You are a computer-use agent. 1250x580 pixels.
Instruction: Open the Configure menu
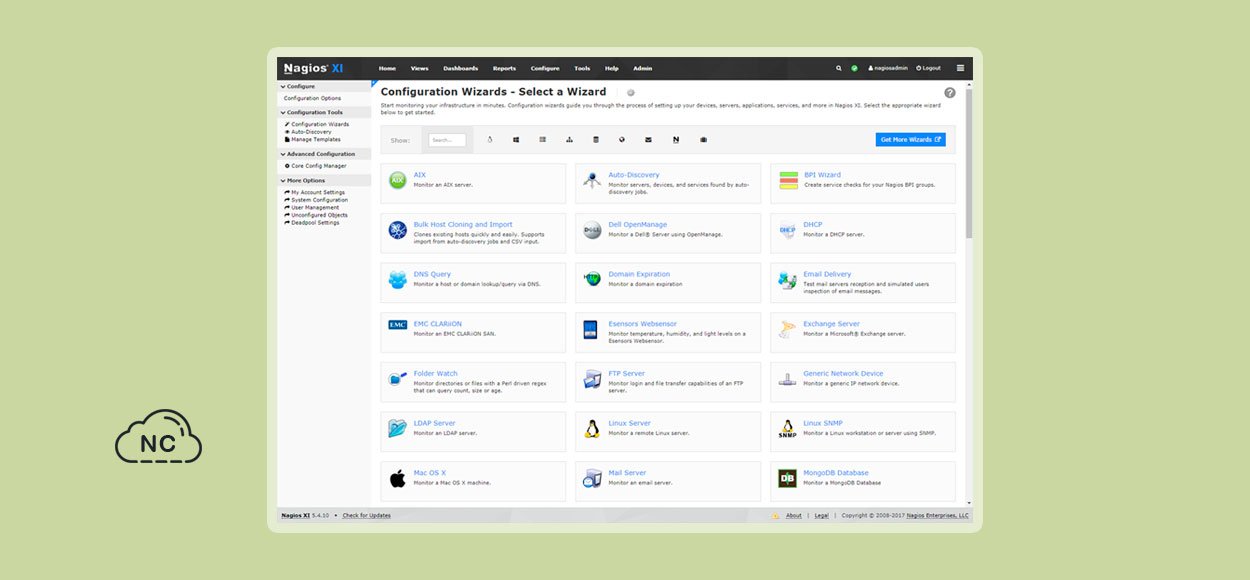(545, 68)
